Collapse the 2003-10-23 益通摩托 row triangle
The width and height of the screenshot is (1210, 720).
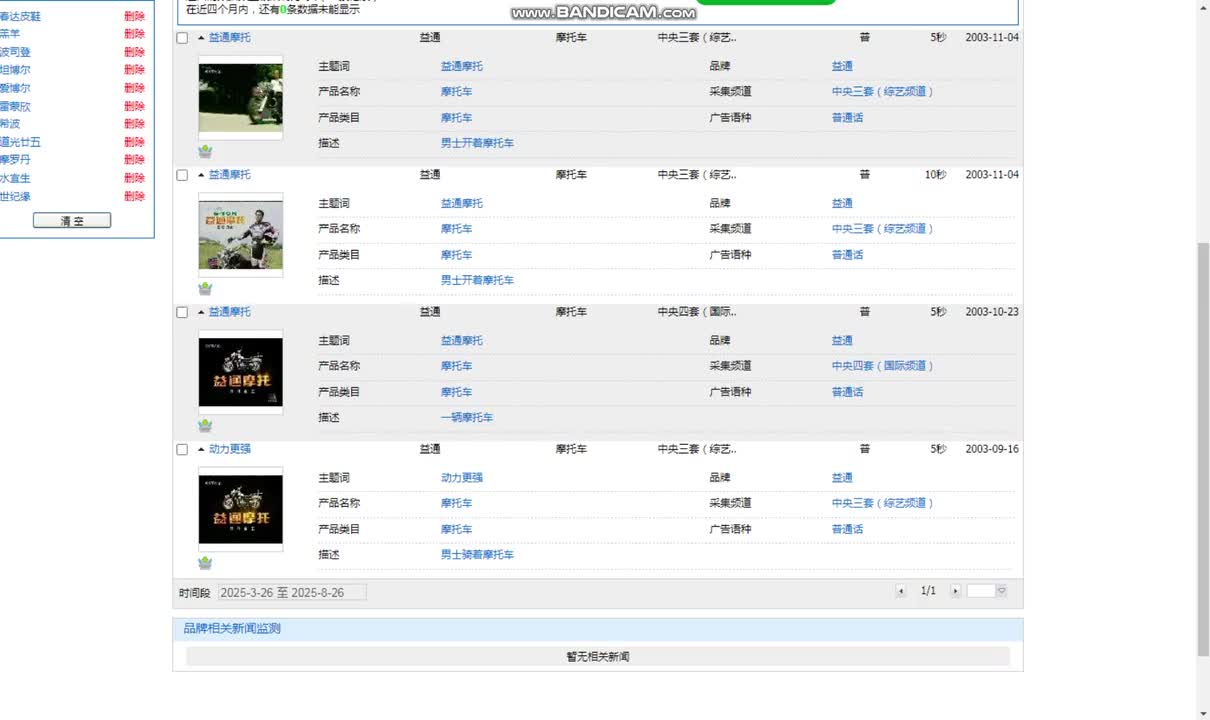[201, 312]
